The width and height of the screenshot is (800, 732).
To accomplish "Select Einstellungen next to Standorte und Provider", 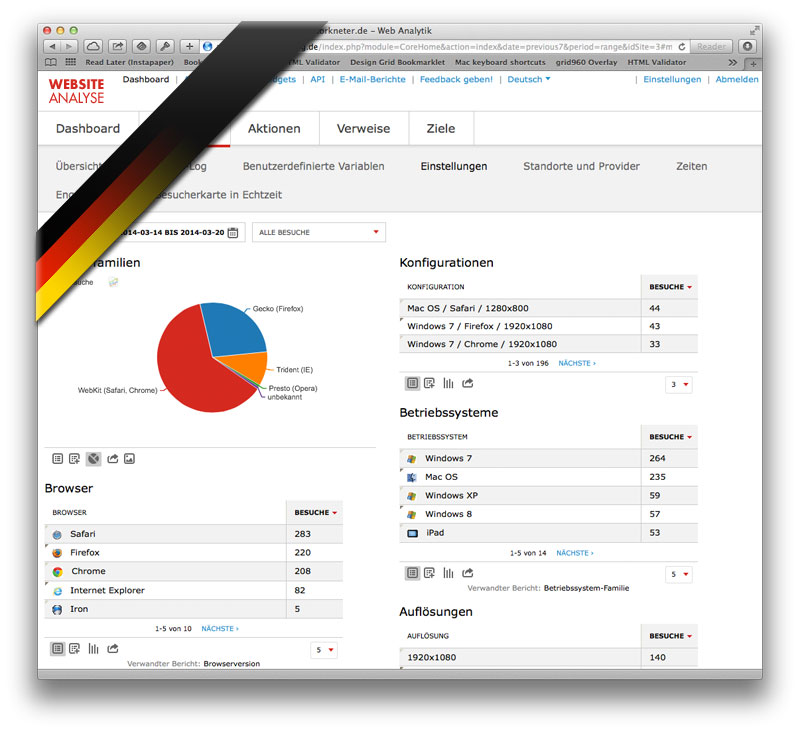I will [454, 166].
